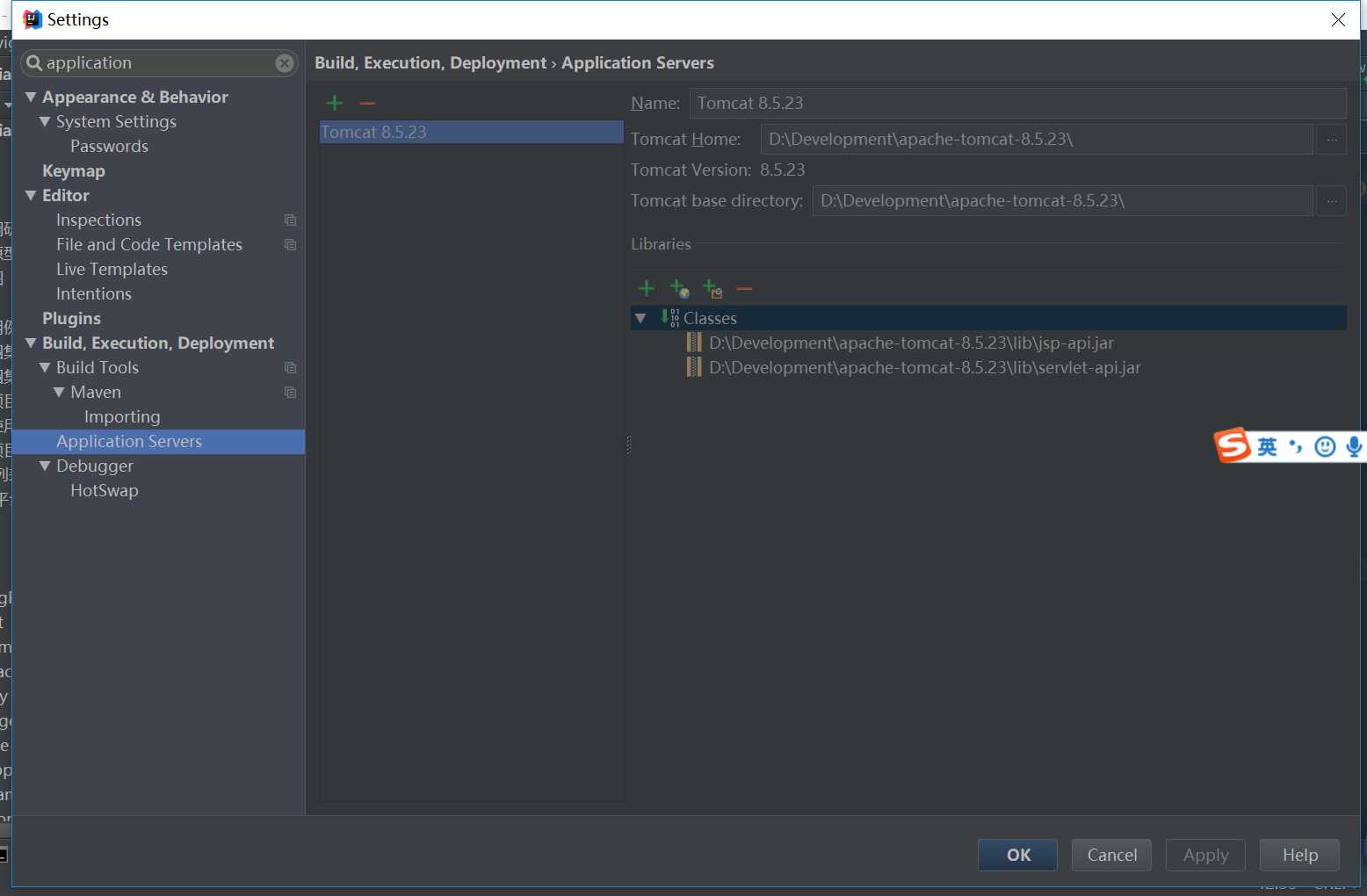
Task: Select the Tomcat 8.5.23 server in the list
Action: tap(472, 132)
